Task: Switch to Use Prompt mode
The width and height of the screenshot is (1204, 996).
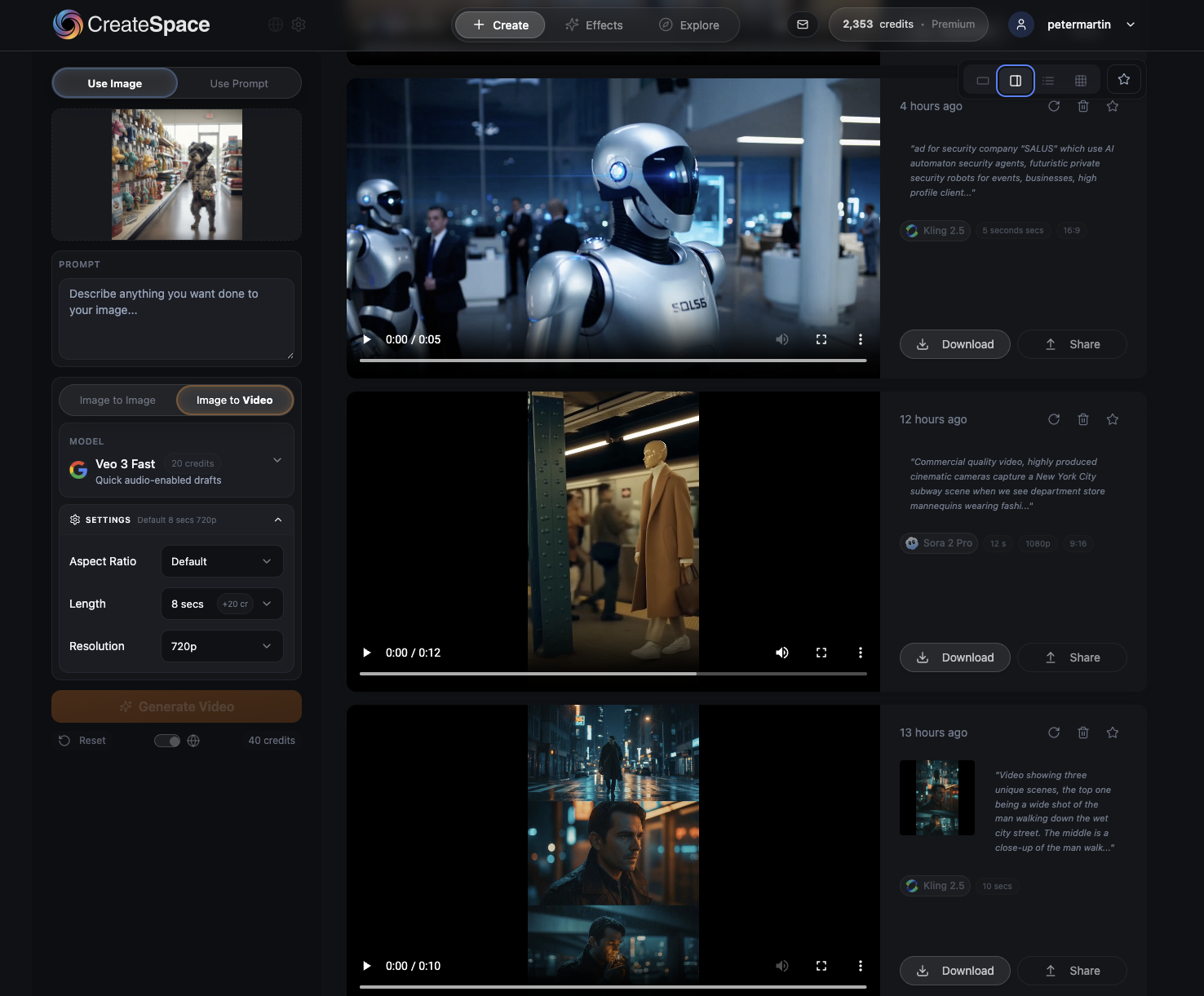Action: point(239,83)
